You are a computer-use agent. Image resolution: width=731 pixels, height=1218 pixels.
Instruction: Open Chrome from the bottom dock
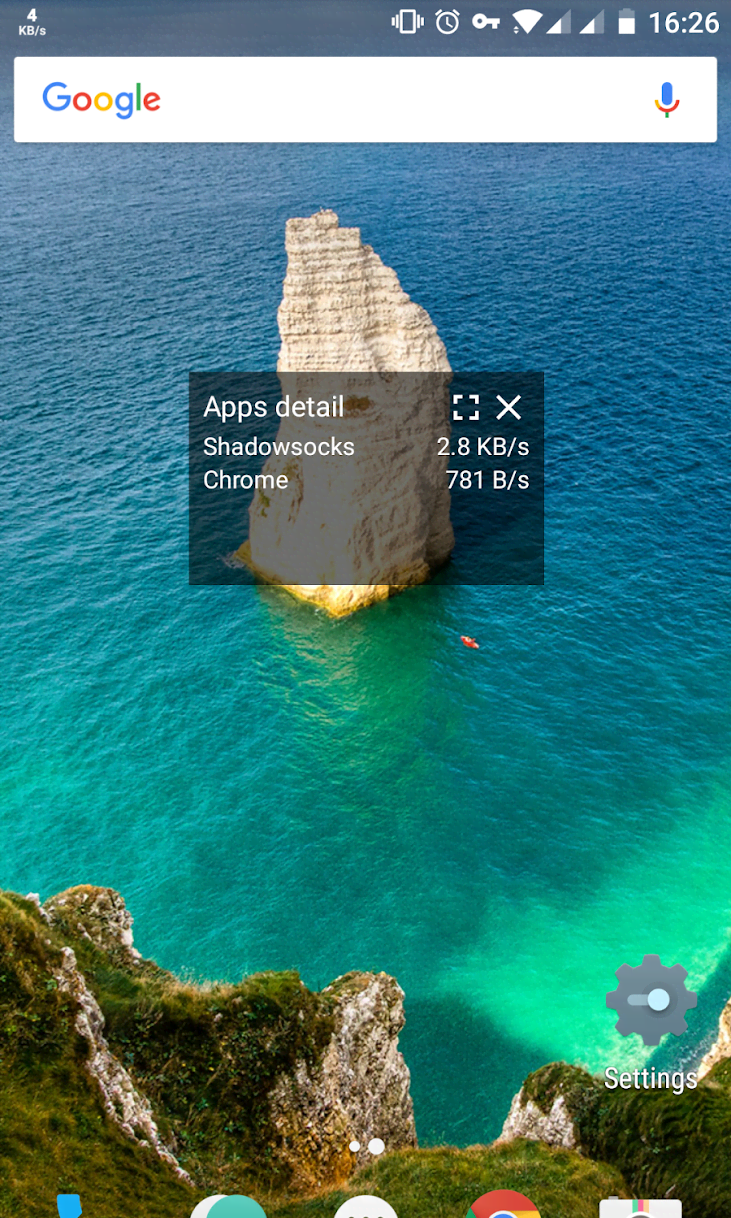coord(503,1204)
